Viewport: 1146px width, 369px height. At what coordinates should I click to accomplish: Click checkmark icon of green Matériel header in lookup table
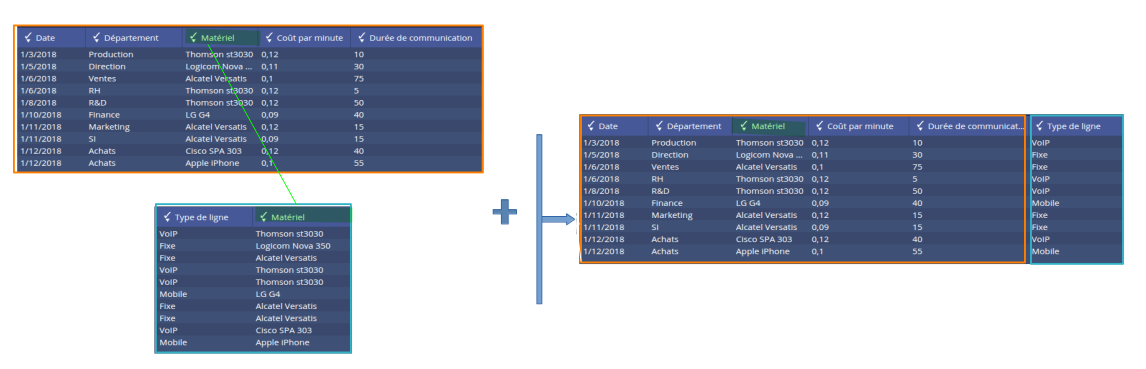pyautogui.click(x=264, y=217)
